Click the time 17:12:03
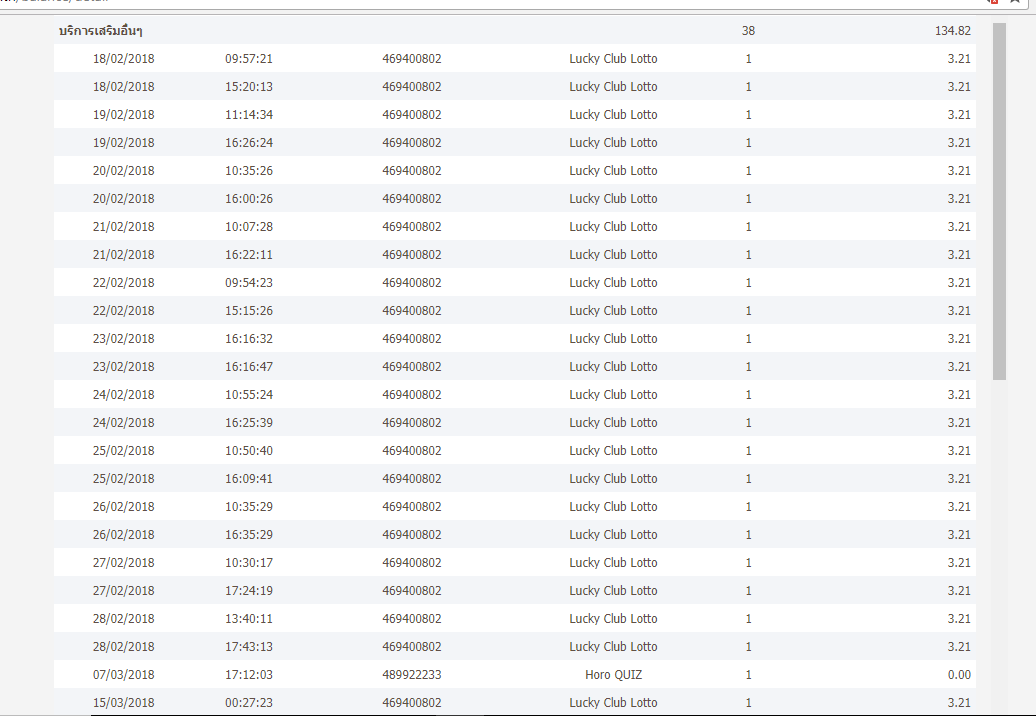Image resolution: width=1036 pixels, height=716 pixels. (x=249, y=675)
